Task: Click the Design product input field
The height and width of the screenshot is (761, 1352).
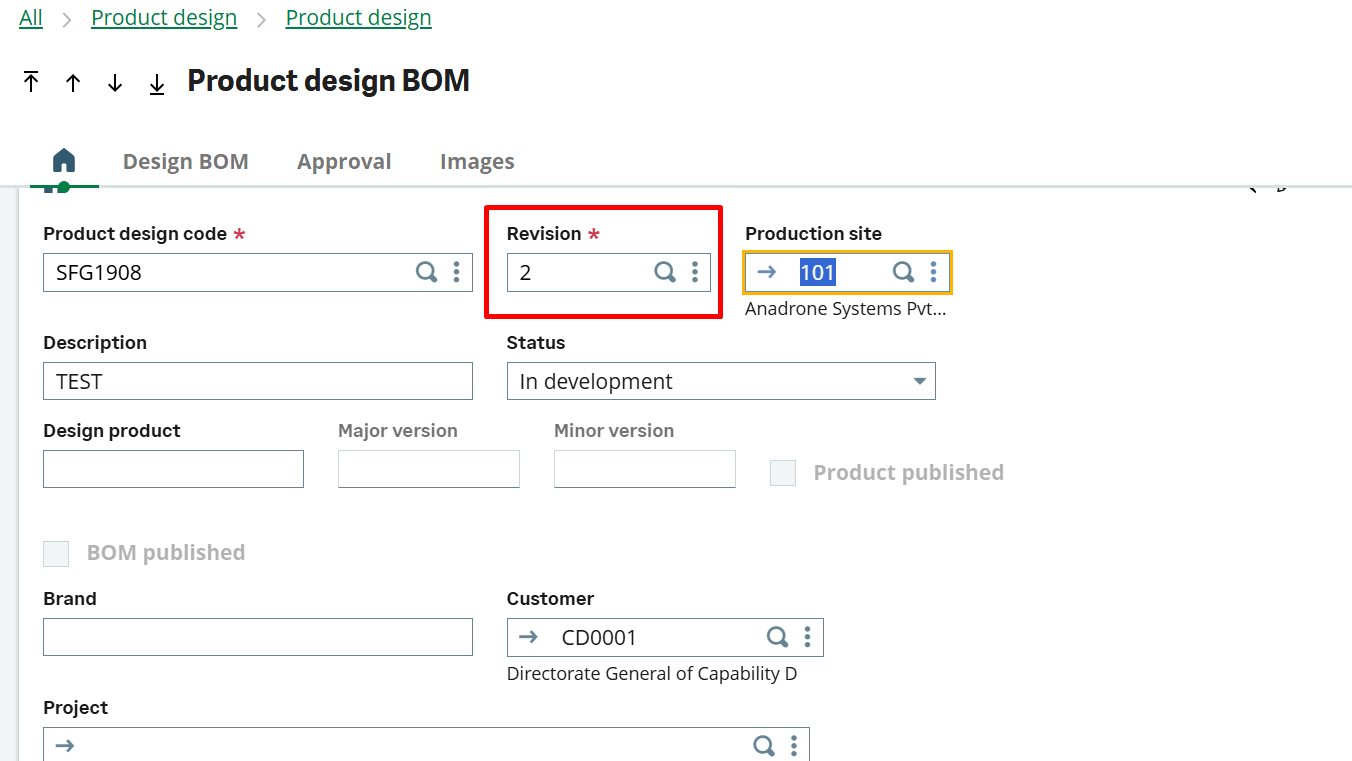Action: (173, 469)
